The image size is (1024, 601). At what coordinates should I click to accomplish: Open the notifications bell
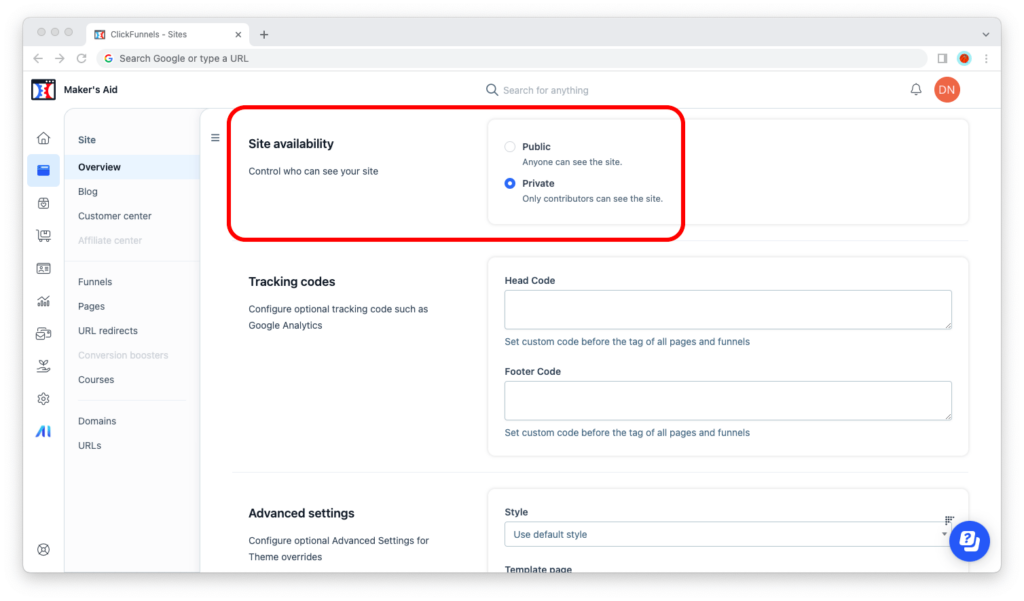[916, 89]
